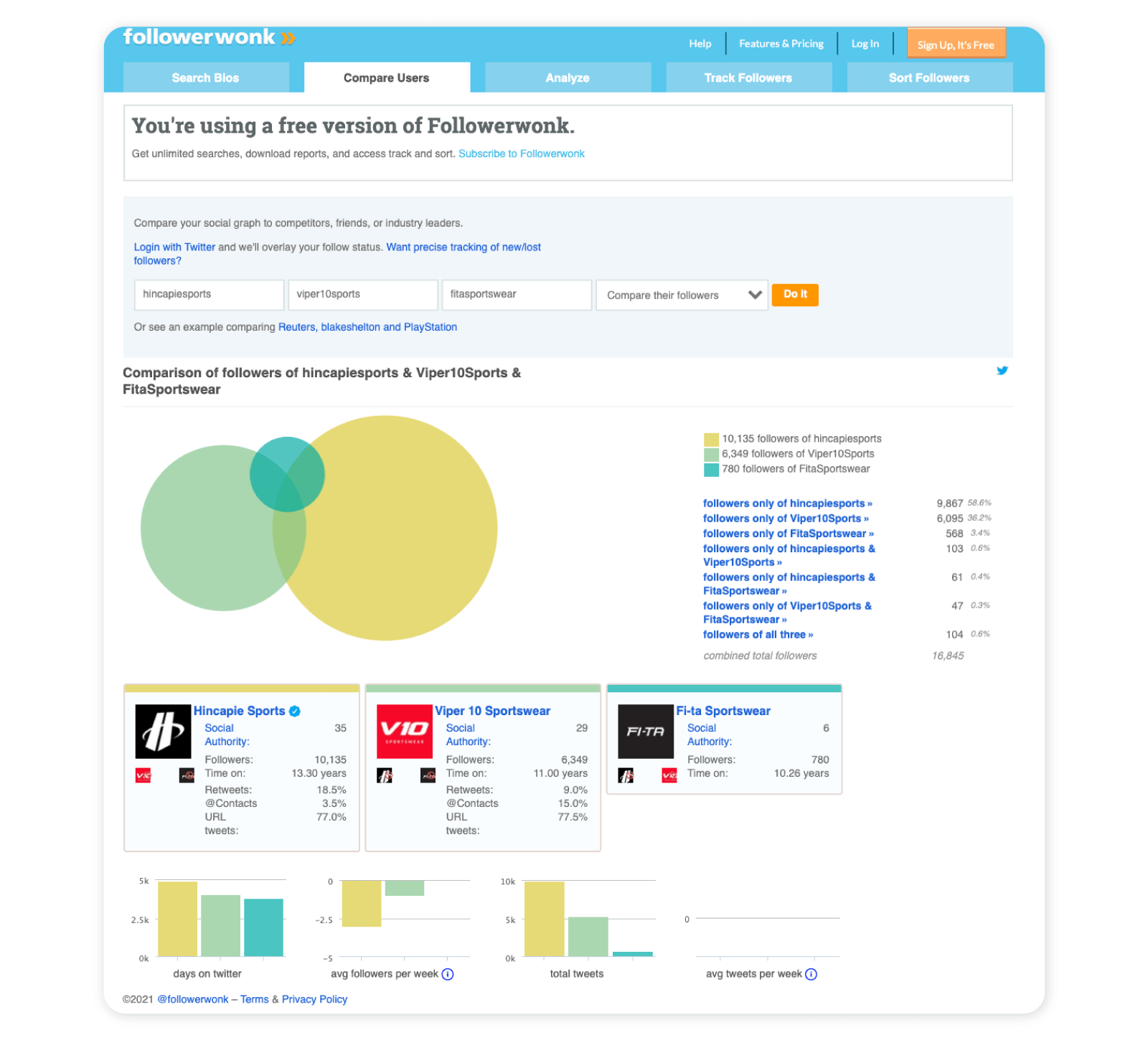1148x1040 pixels.
Task: Open Features & Pricing
Action: (x=781, y=43)
